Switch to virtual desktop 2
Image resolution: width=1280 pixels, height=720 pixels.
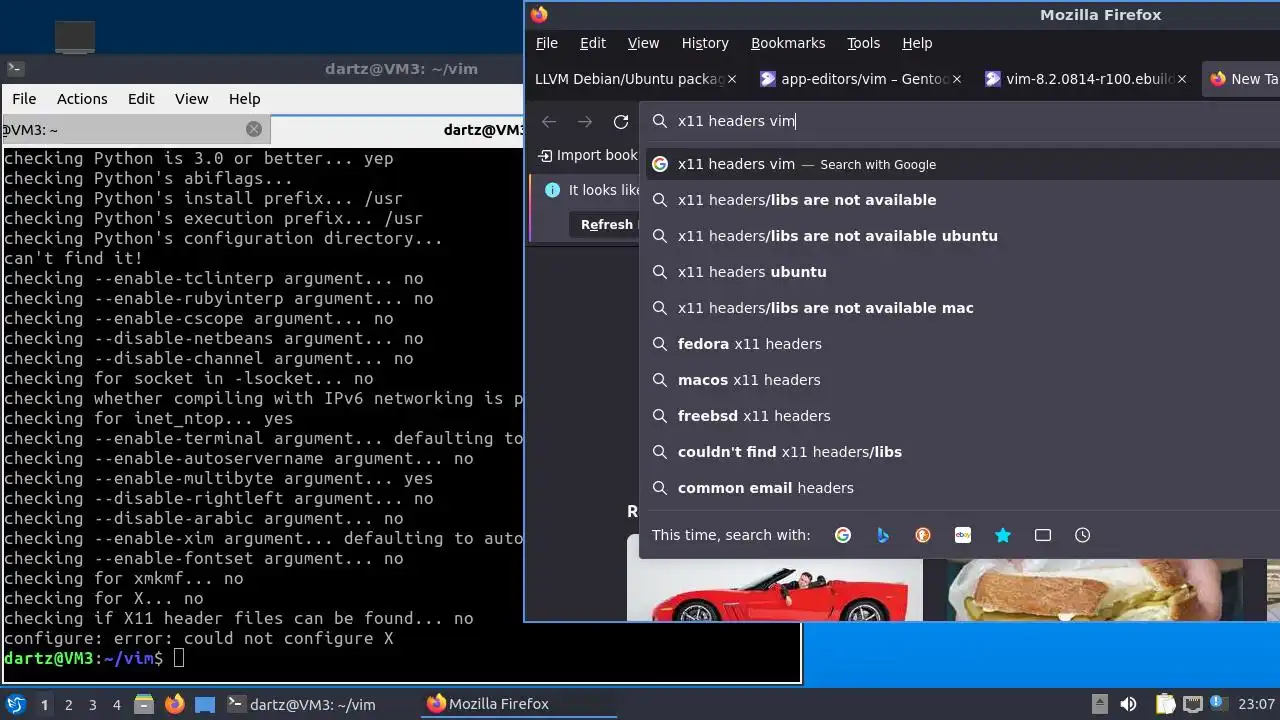[x=69, y=704]
